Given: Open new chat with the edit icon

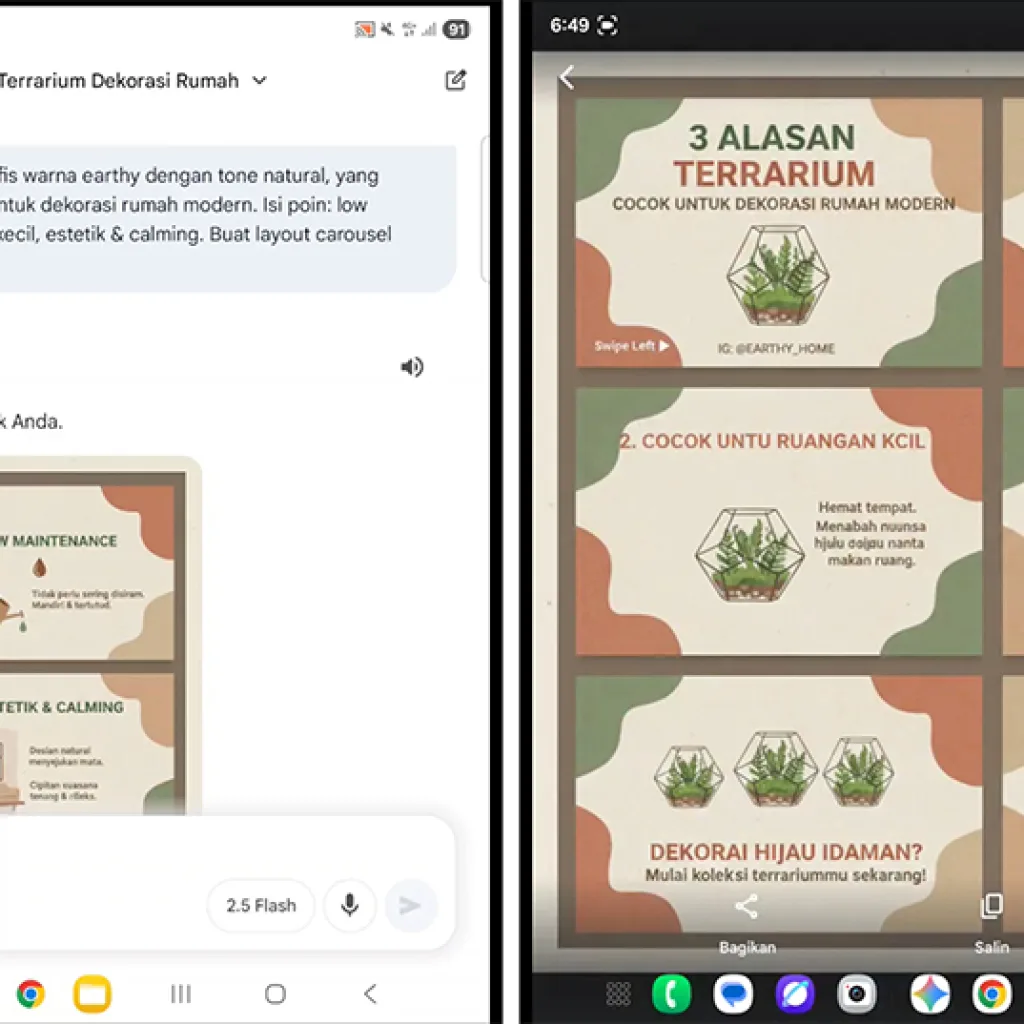Looking at the screenshot, I should (x=455, y=80).
